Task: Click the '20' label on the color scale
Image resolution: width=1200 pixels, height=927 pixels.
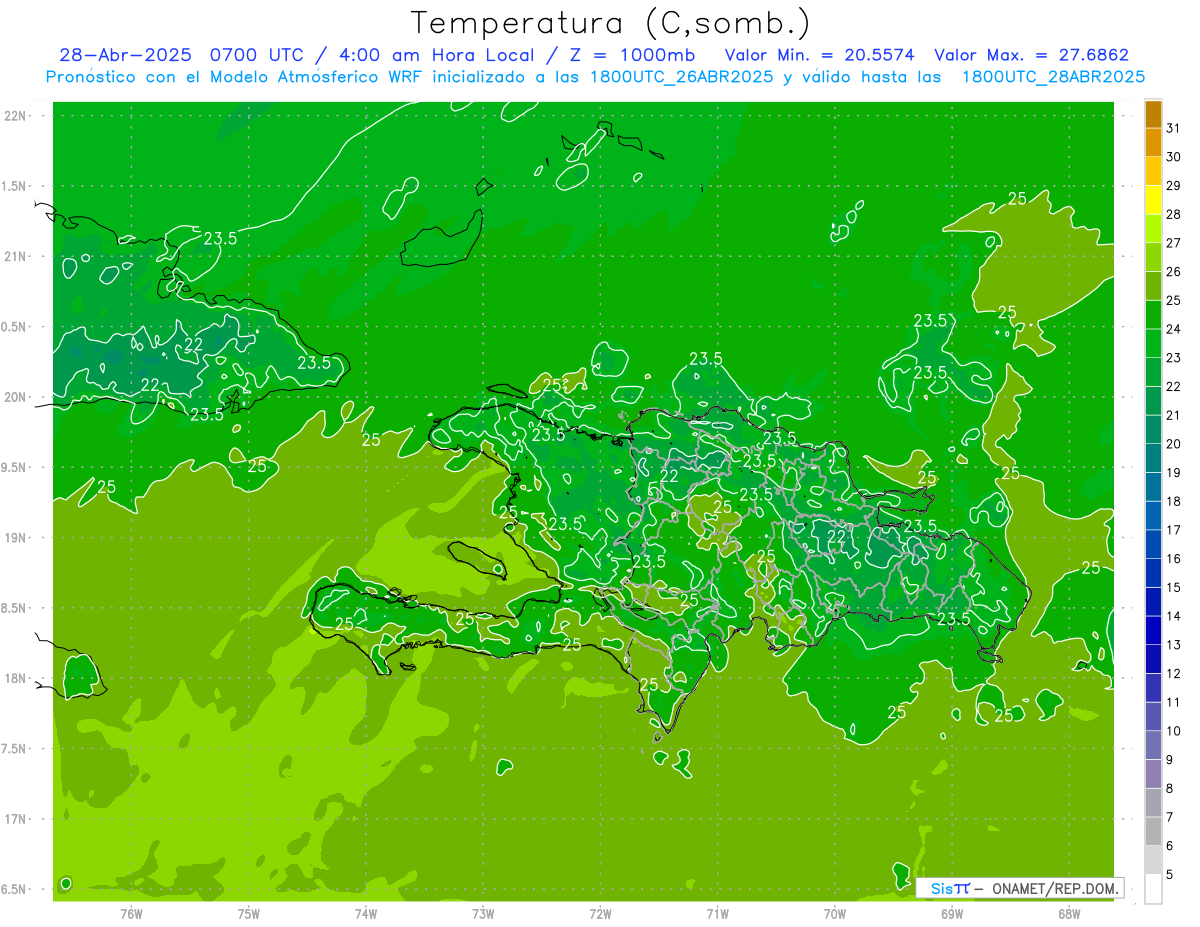Action: click(1173, 444)
